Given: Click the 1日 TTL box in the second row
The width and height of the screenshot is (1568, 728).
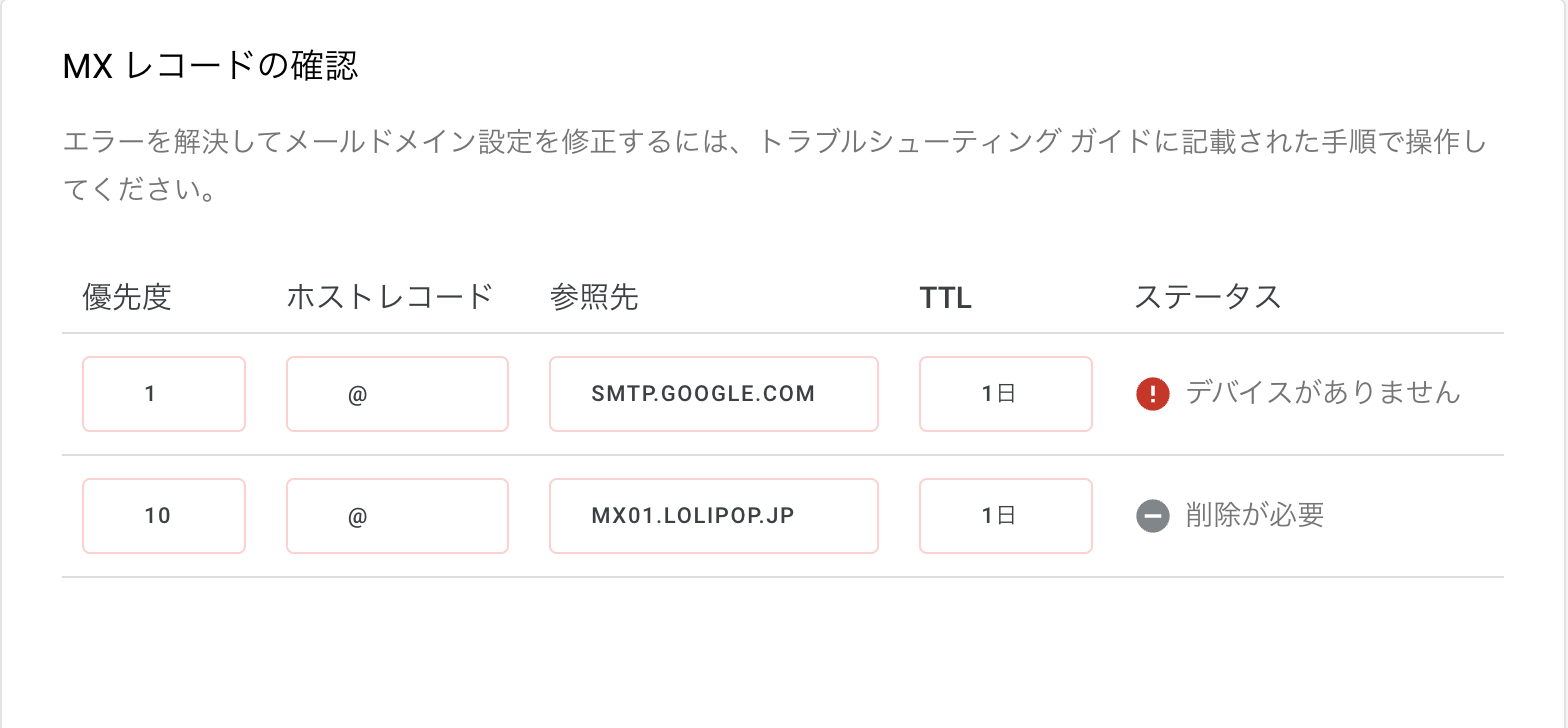Looking at the screenshot, I should [x=1005, y=516].
